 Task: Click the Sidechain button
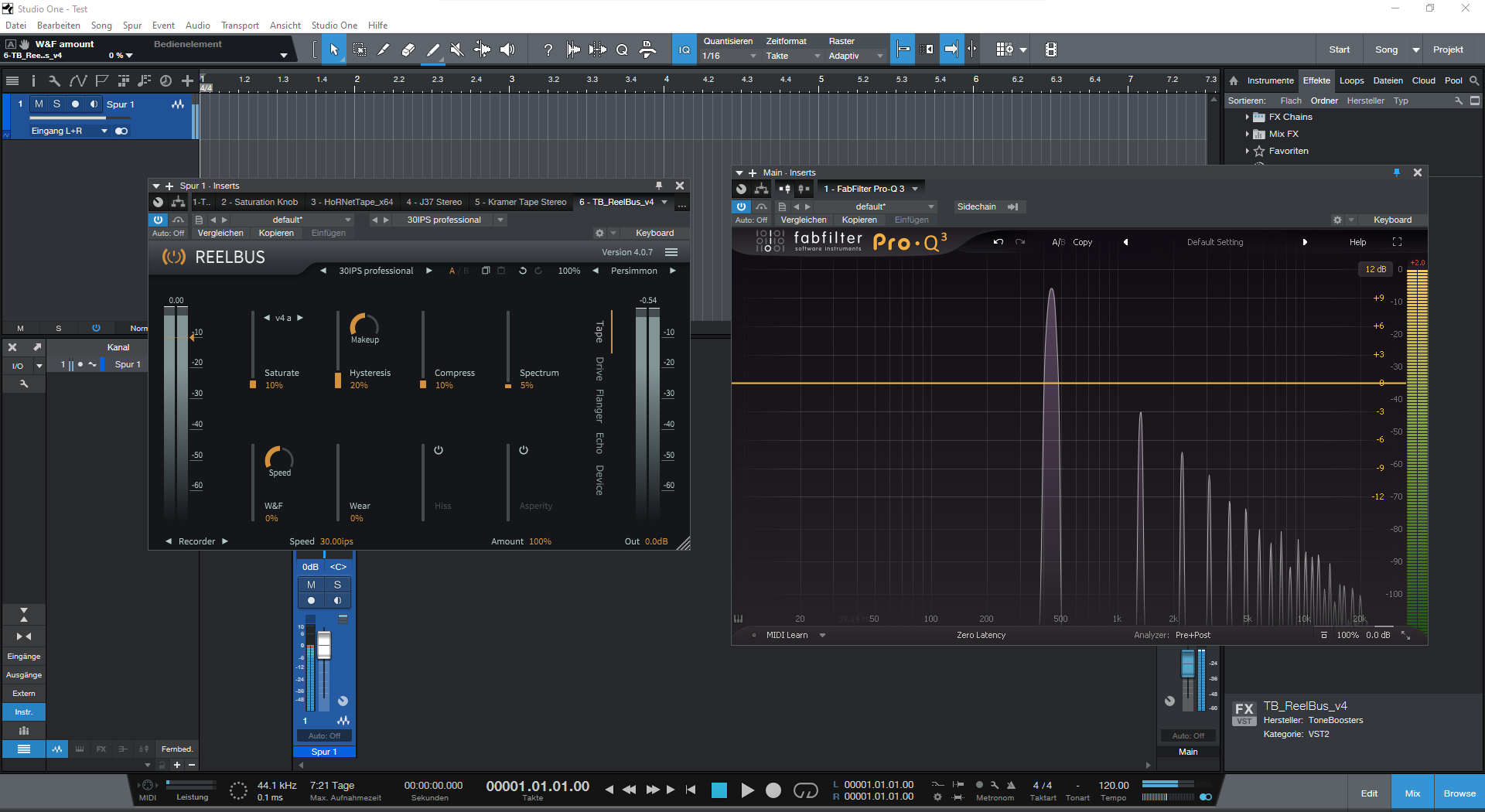coord(976,206)
